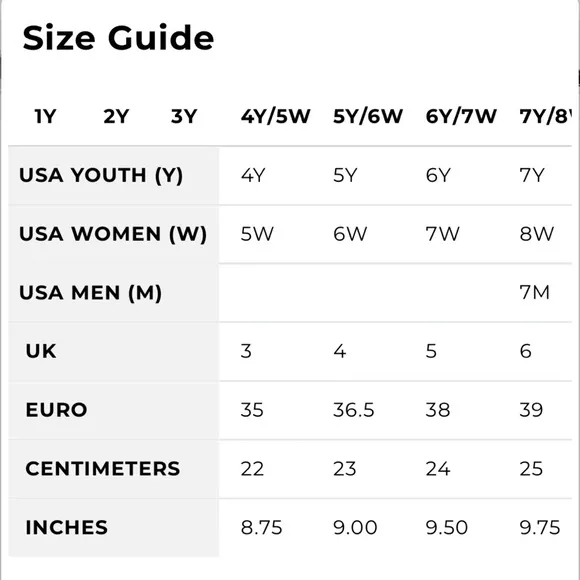Select the 6Y/7W size column header
Screen dimensions: 580x580
pos(461,117)
